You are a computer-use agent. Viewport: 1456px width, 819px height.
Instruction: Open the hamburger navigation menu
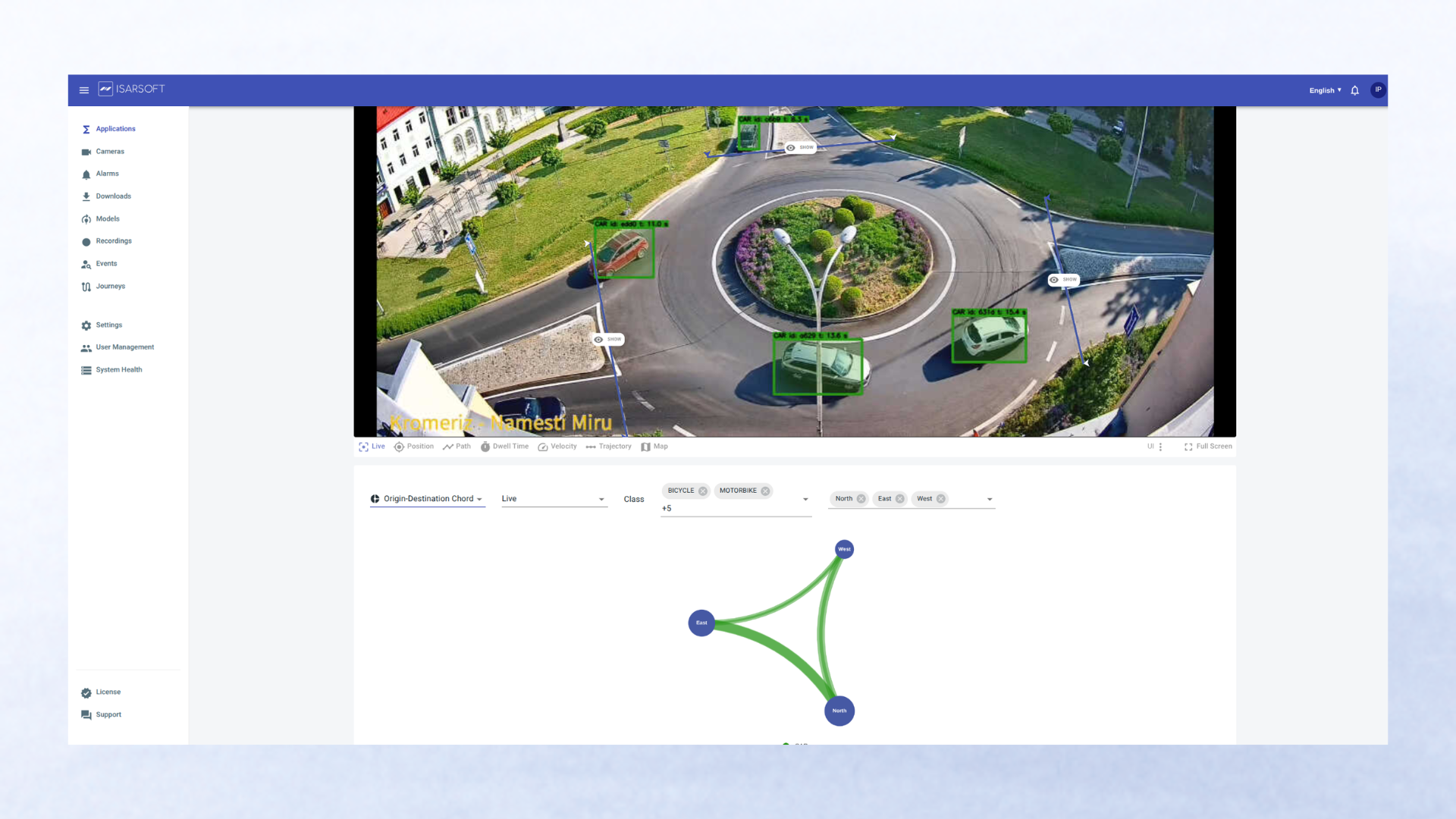(84, 89)
